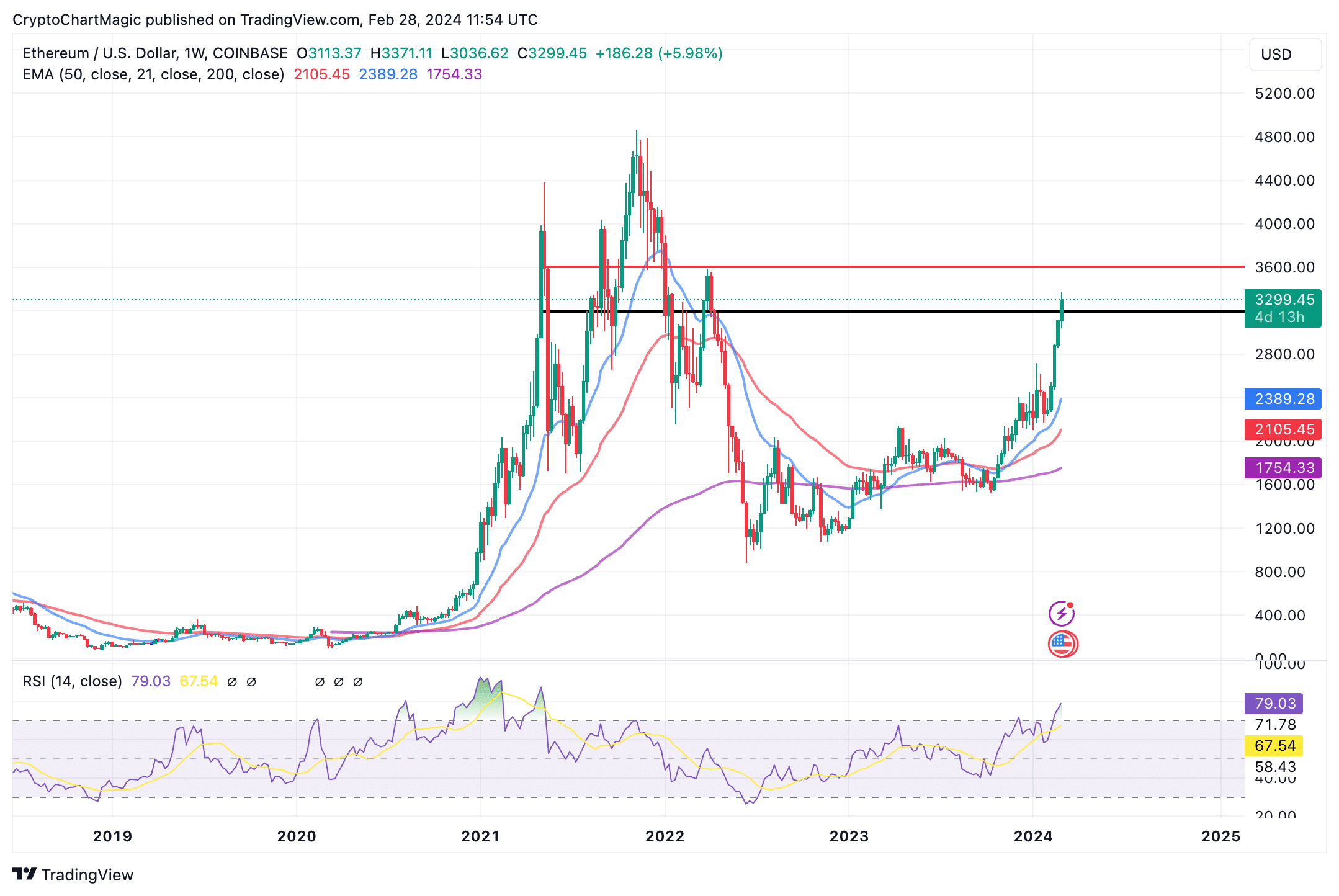1339x896 pixels.
Task: Click the 4000.00 price axis label
Action: click(1284, 224)
